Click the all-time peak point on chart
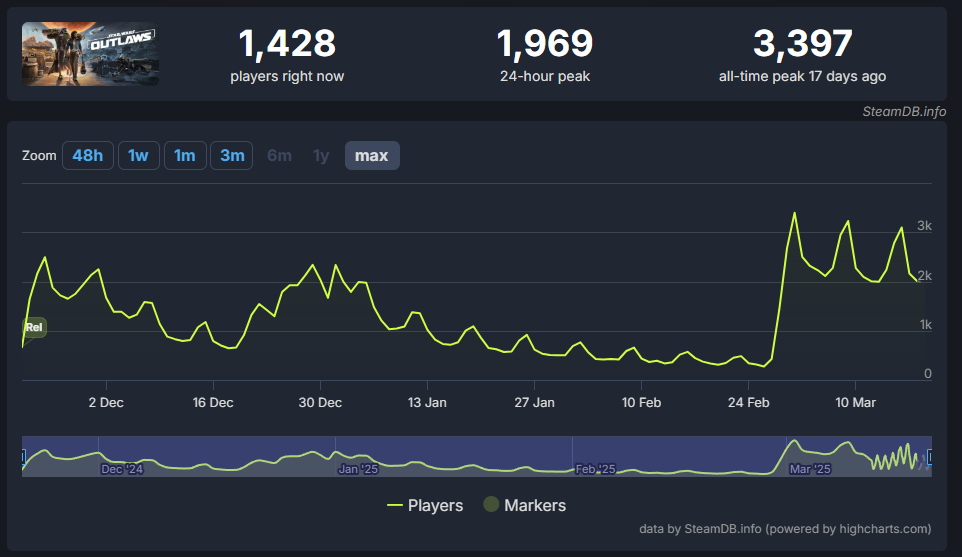The width and height of the screenshot is (962, 557). coord(795,213)
